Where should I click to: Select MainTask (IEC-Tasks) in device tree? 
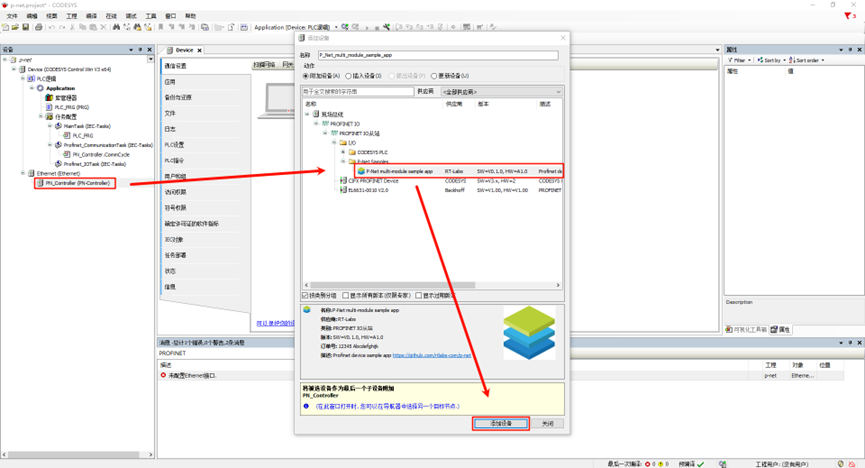pyautogui.click(x=87, y=126)
